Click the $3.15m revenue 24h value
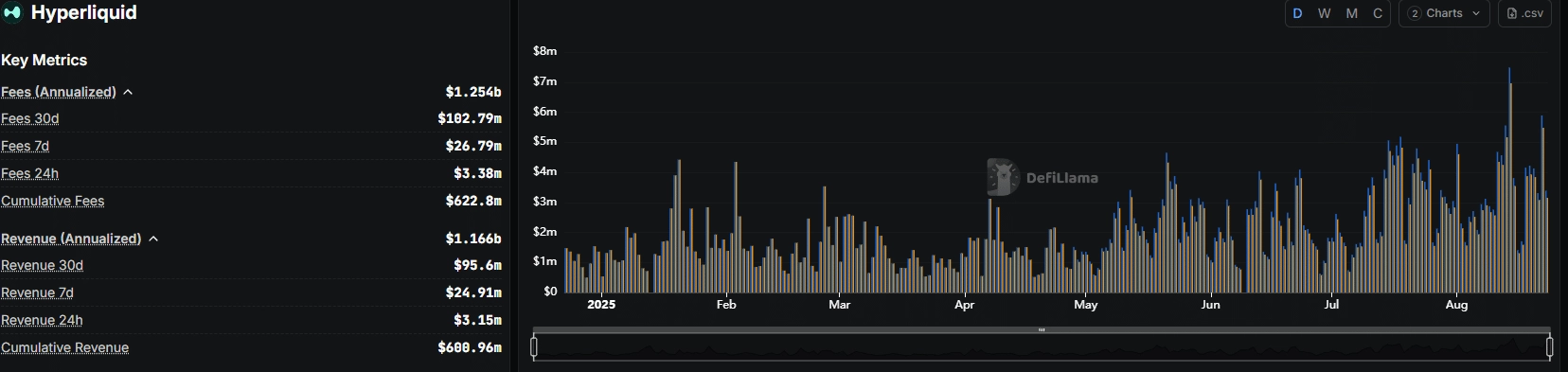 tap(477, 320)
